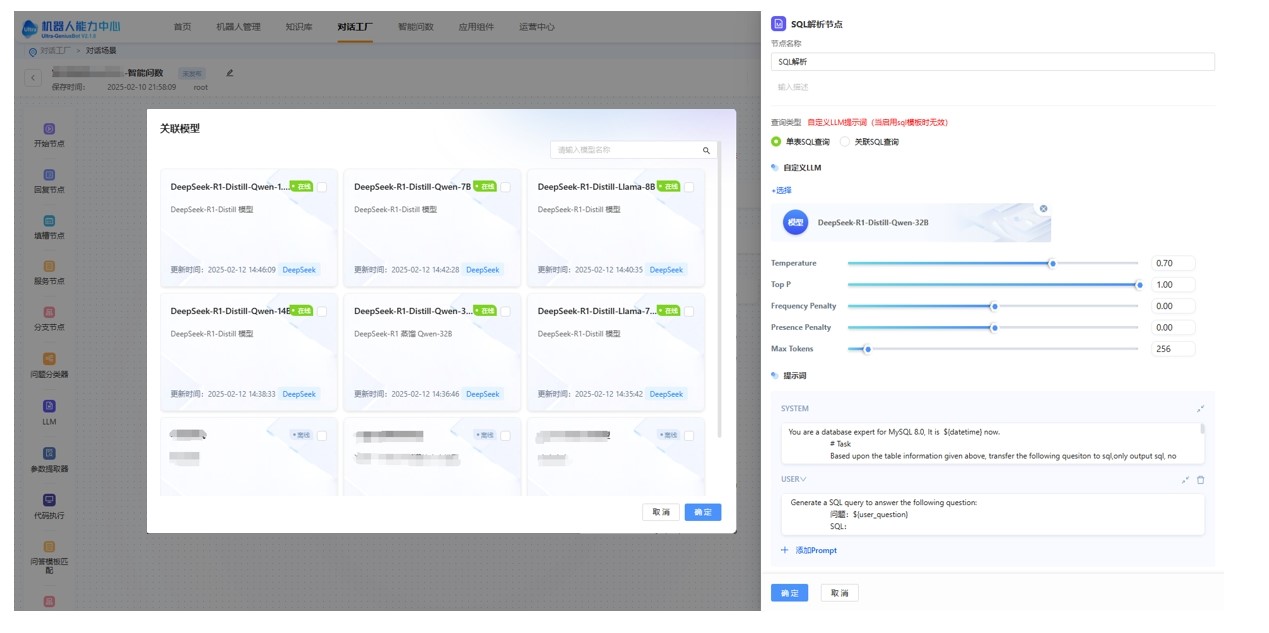Viewport: 1269px width, 633px height.
Task: Check the DeepSeek-R1-Distill-Llama-7... model checkbox
Action: tap(689, 311)
